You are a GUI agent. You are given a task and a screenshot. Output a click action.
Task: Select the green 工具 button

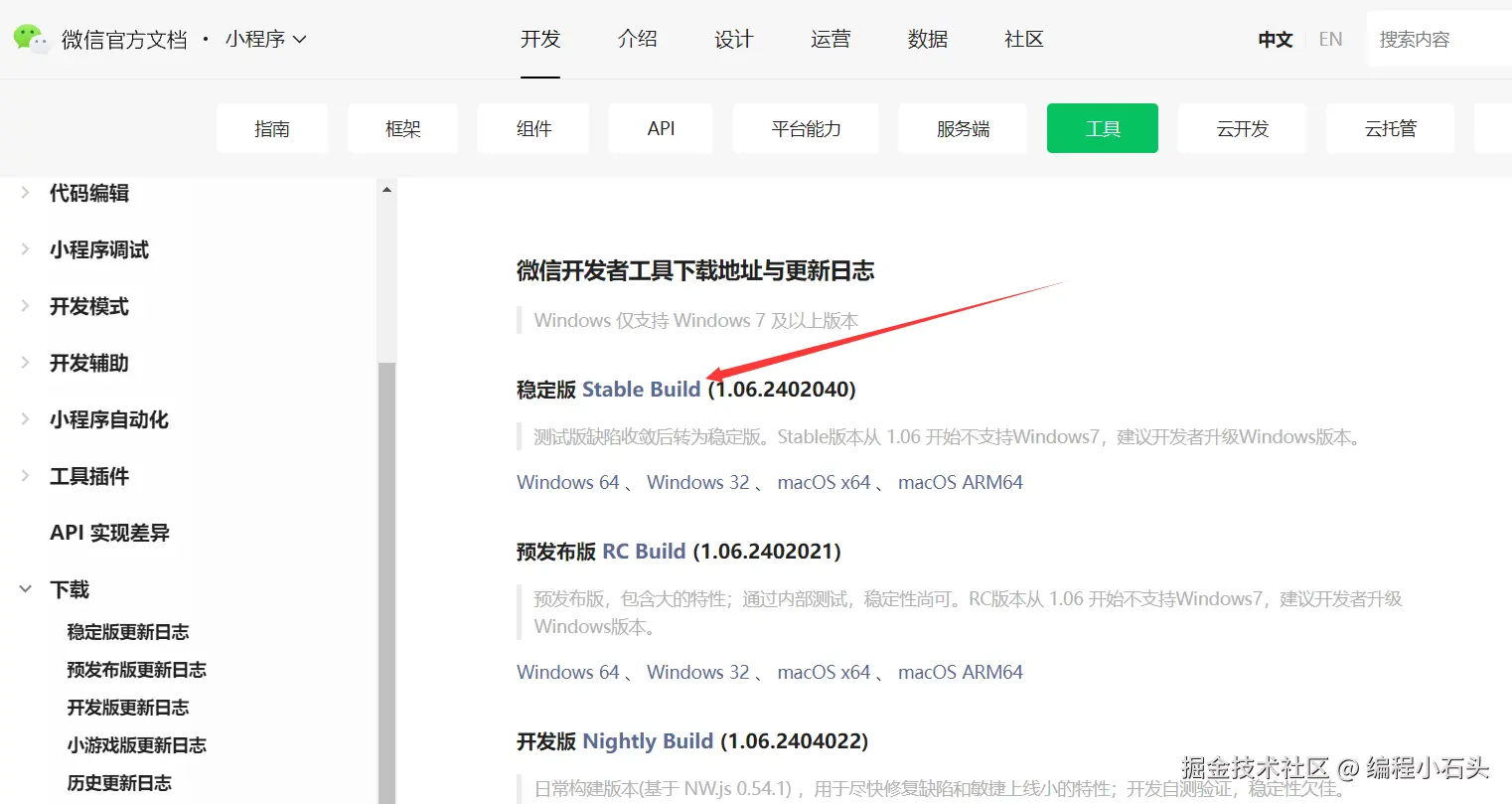[x=1103, y=128]
